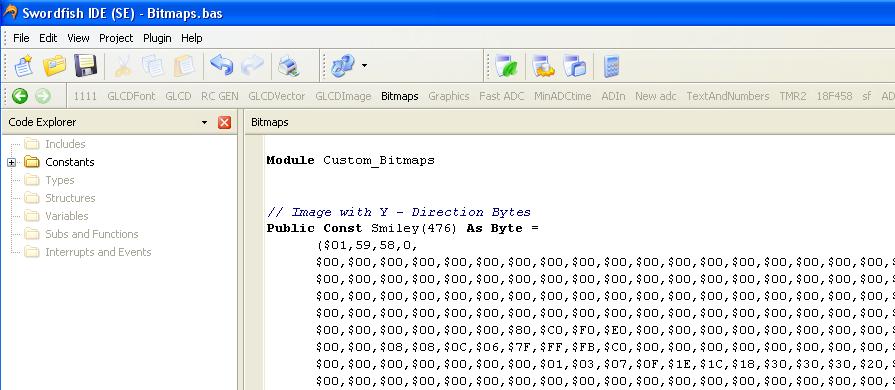
Task: Print the file with printer icon
Action: point(289,66)
